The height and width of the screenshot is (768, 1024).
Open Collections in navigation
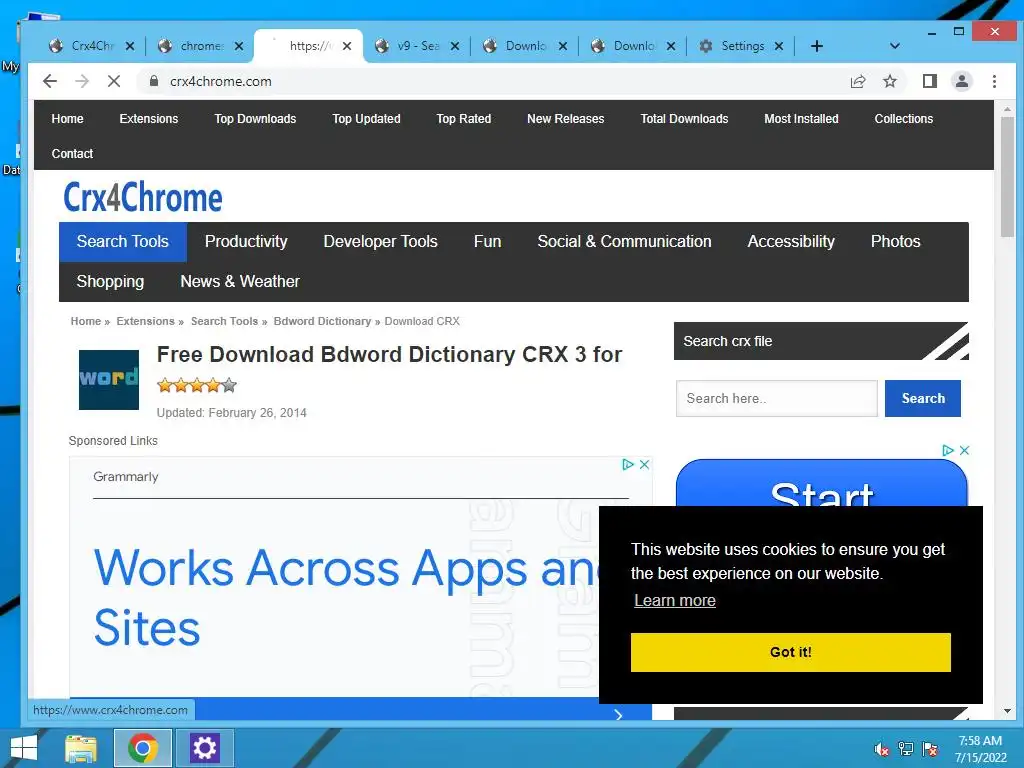tap(904, 119)
